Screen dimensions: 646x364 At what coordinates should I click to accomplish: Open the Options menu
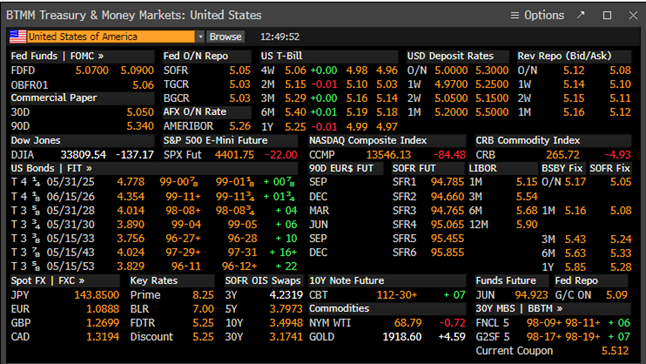(x=537, y=15)
